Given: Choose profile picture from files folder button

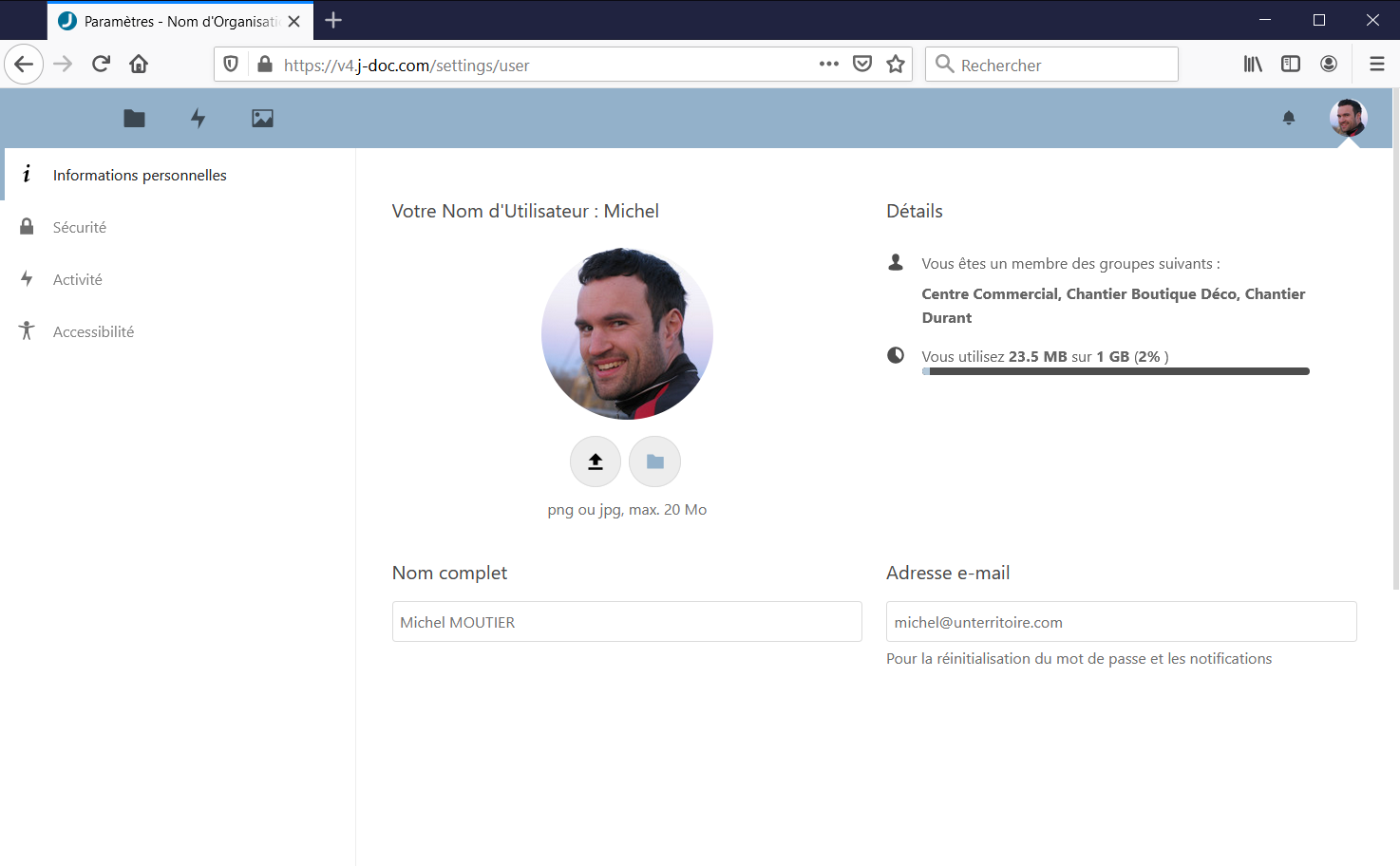Looking at the screenshot, I should [654, 461].
